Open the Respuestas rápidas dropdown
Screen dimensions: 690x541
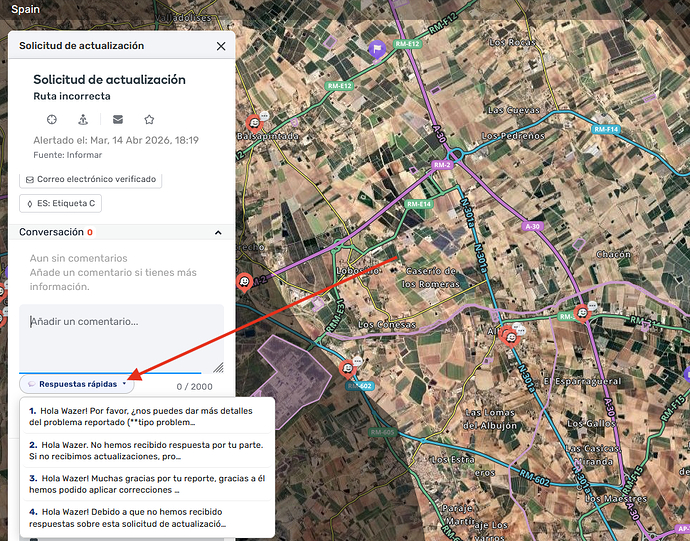coord(77,384)
